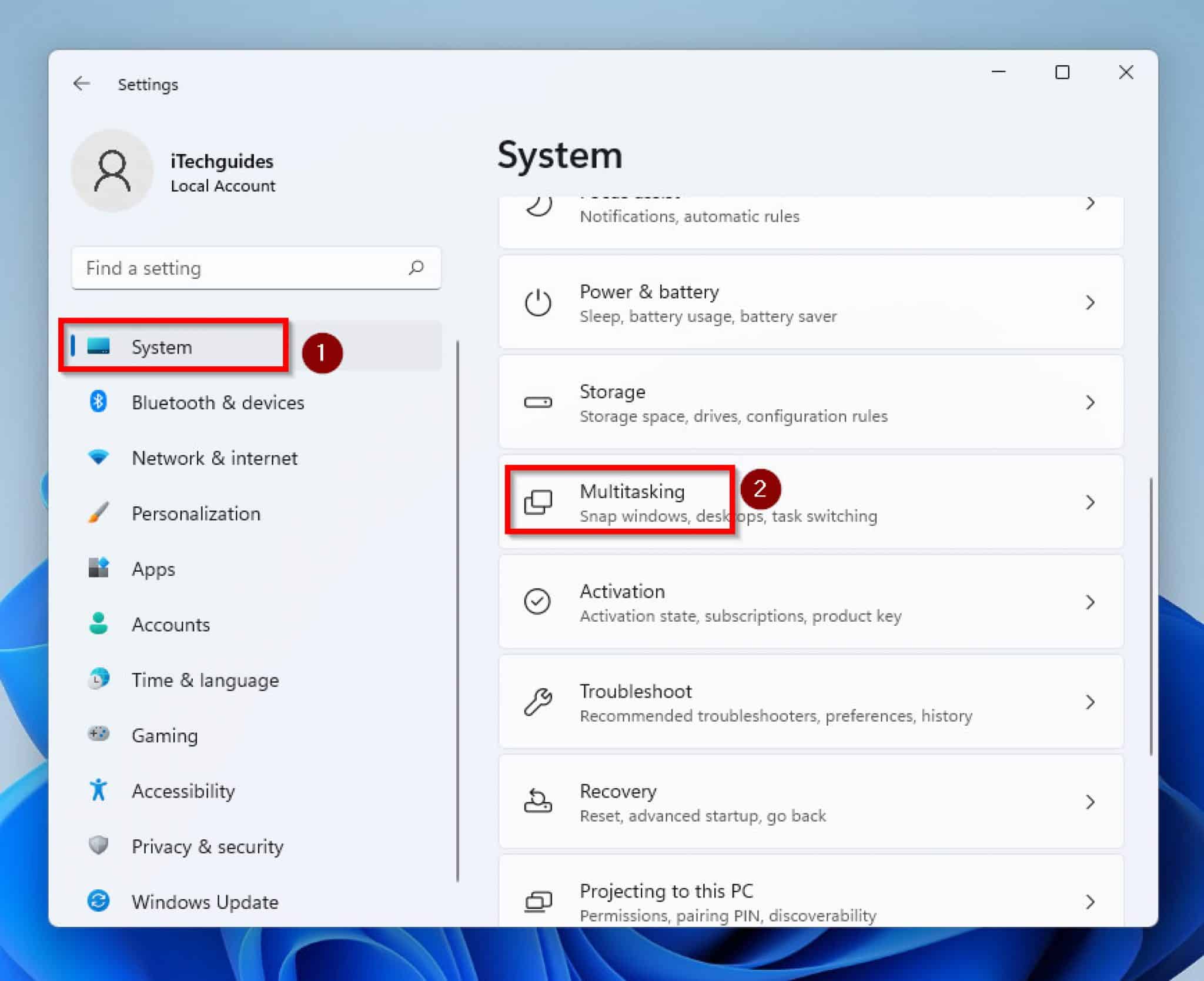
Task: Click the Accounts person icon
Action: (x=98, y=623)
